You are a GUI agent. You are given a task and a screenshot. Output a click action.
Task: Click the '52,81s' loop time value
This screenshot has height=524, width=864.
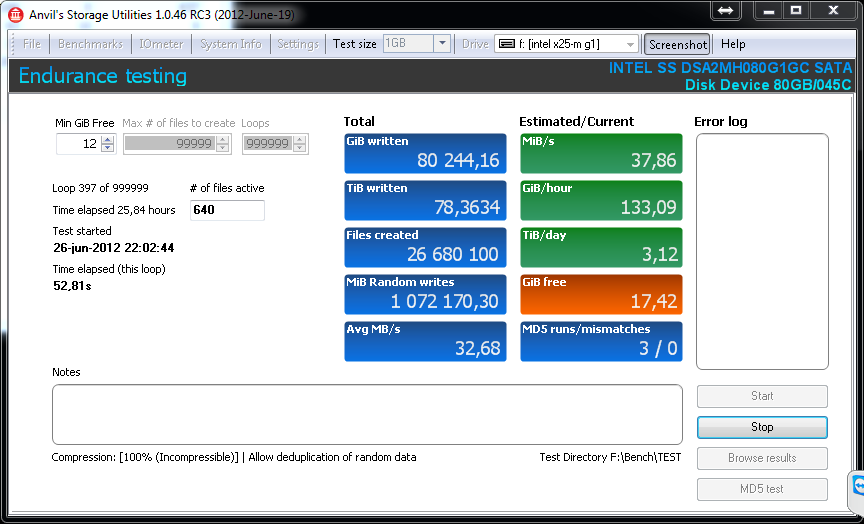(72, 285)
